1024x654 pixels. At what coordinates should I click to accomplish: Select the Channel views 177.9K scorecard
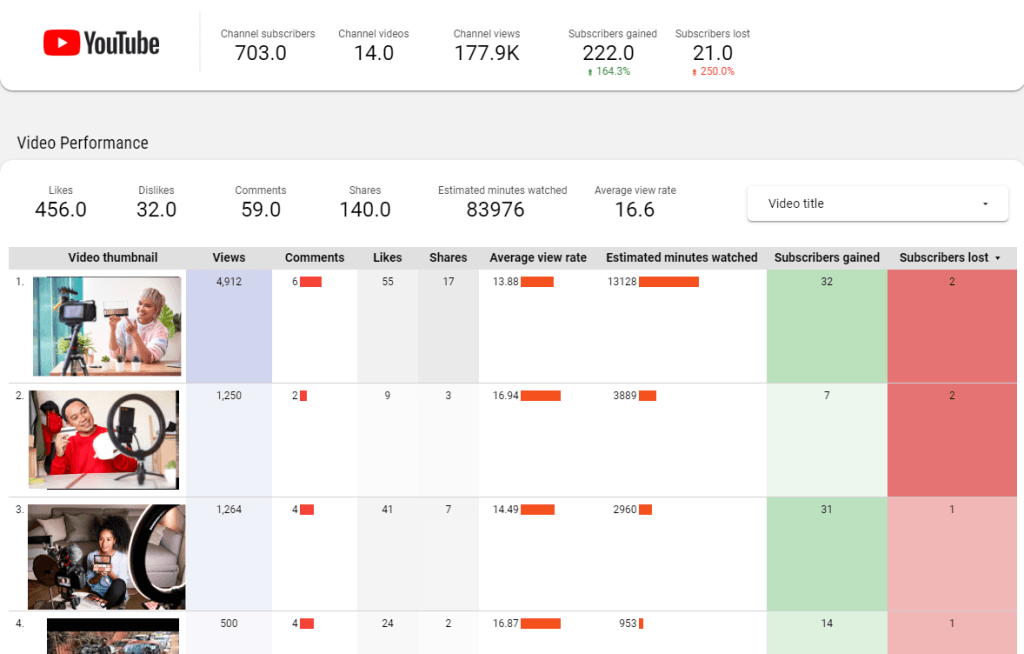[x=486, y=46]
